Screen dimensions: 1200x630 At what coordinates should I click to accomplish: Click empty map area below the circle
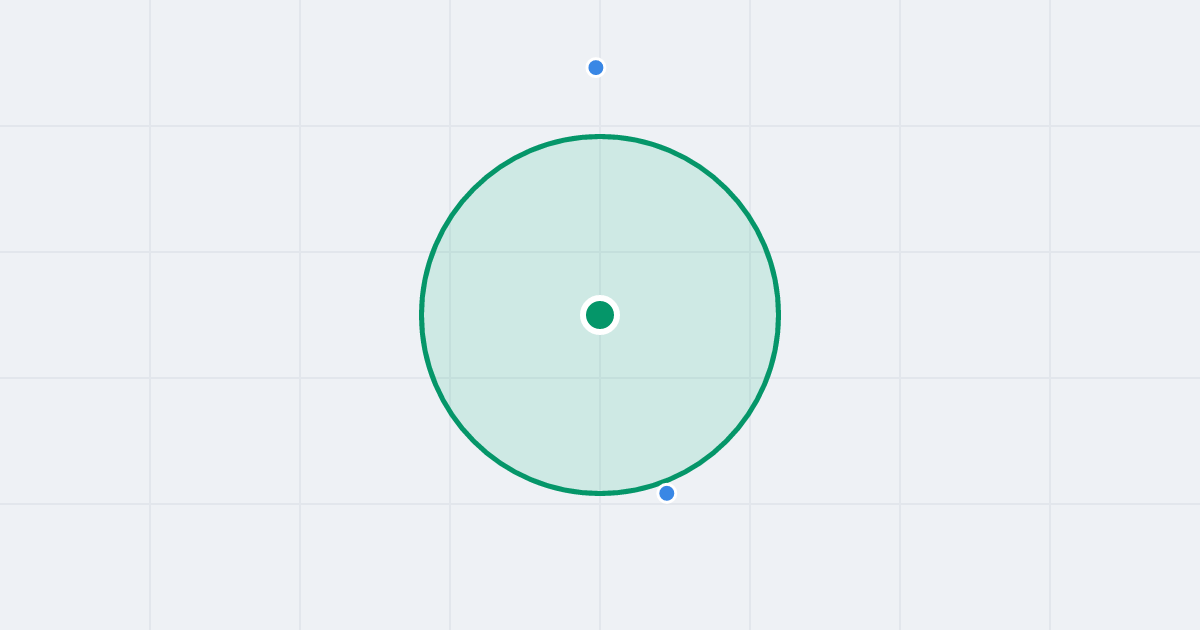(600, 565)
